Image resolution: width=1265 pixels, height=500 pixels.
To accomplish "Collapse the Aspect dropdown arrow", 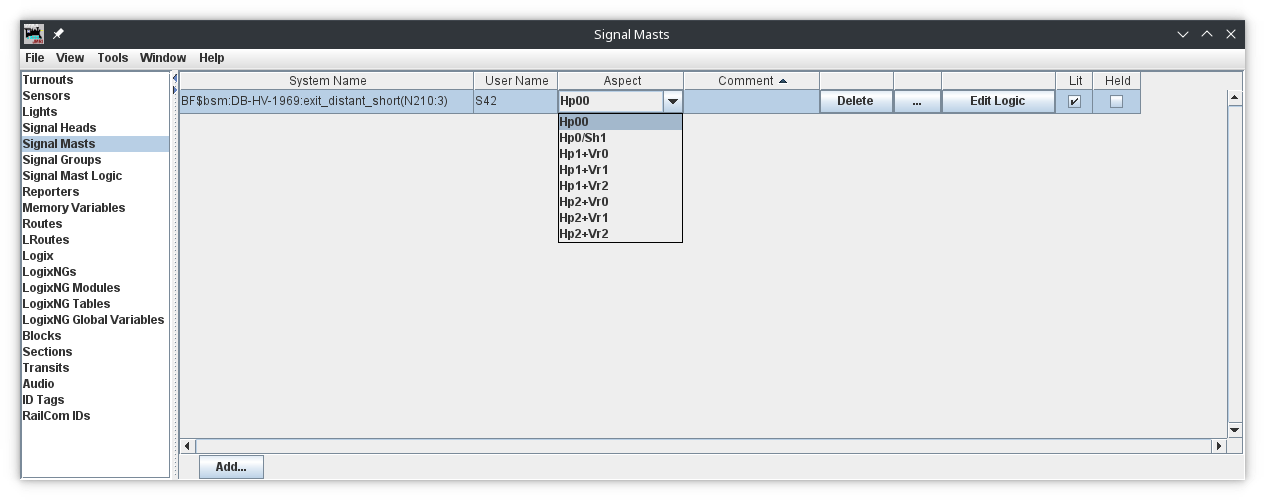I will pyautogui.click(x=673, y=101).
